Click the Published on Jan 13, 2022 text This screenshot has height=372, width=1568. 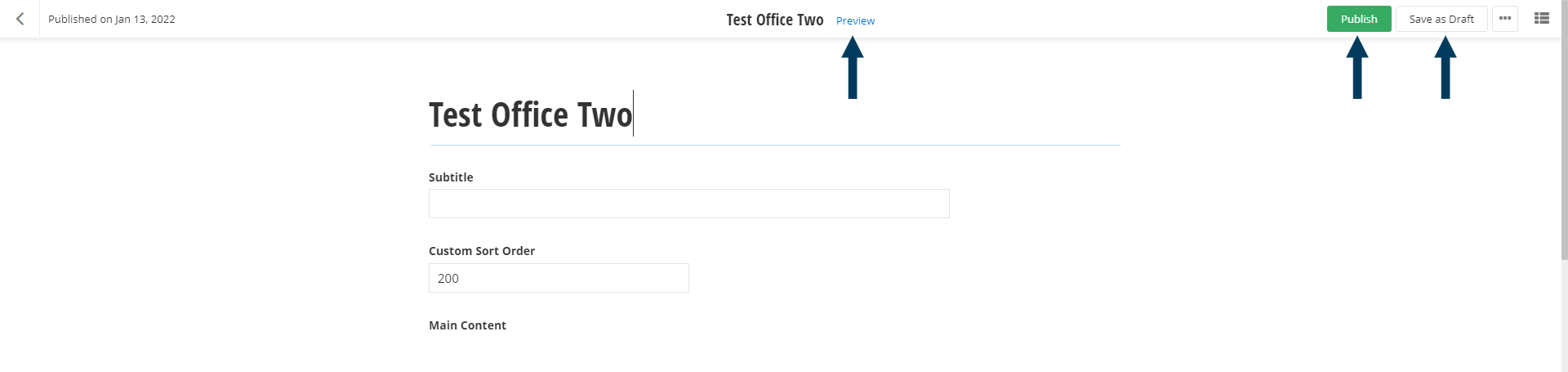point(112,19)
